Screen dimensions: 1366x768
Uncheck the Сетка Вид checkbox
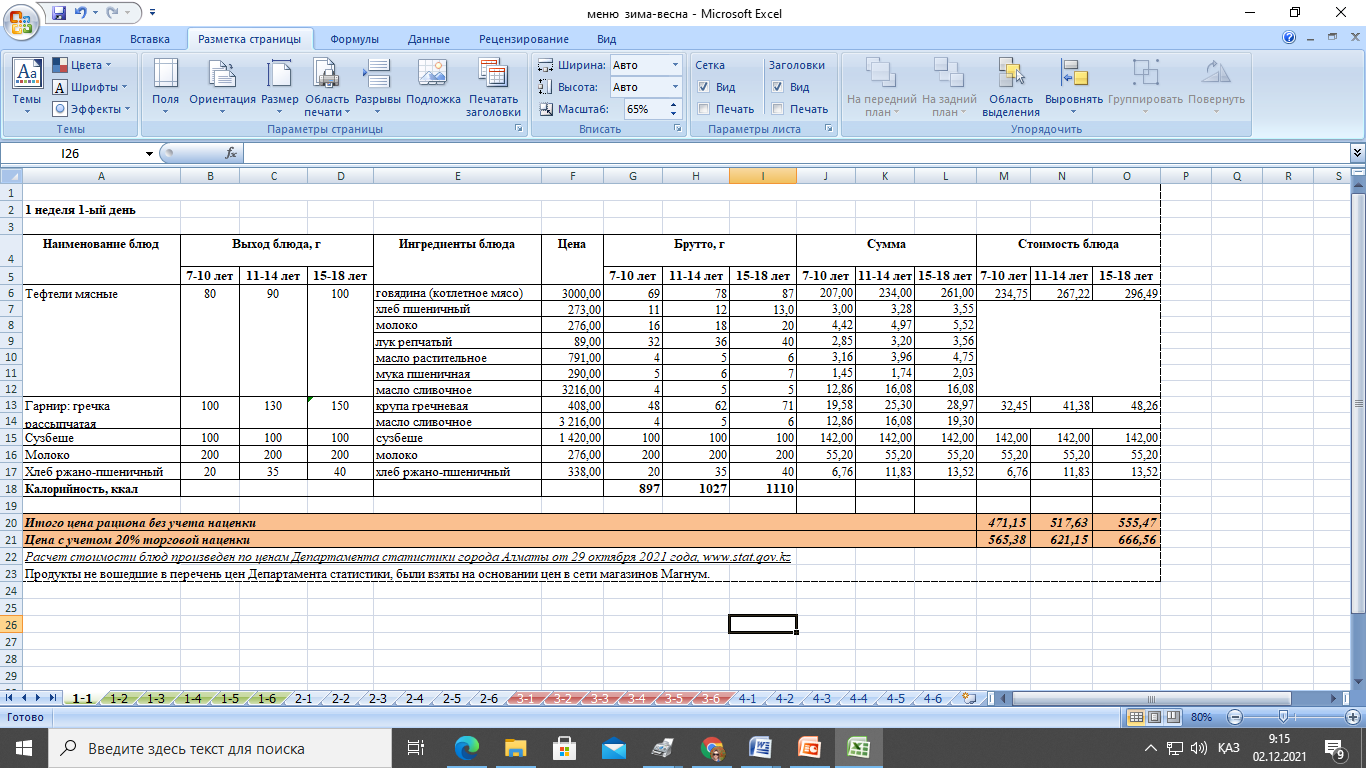pyautogui.click(x=704, y=87)
